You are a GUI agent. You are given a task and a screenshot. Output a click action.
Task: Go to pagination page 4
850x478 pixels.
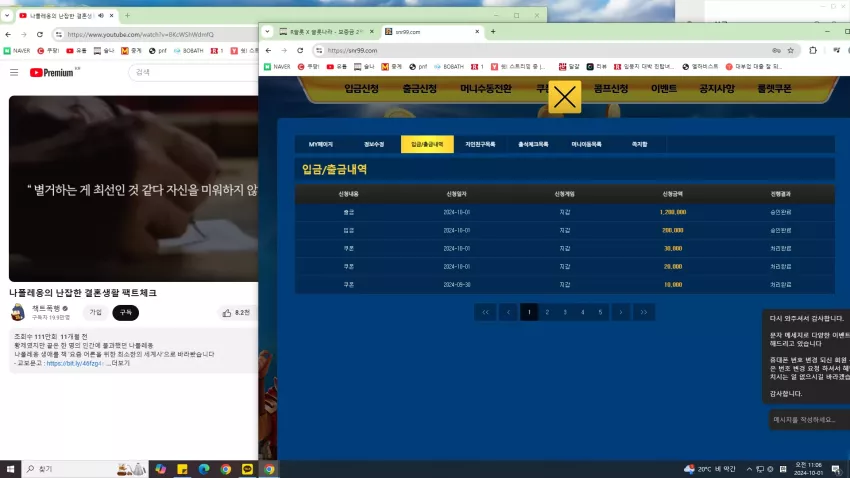[x=583, y=312]
